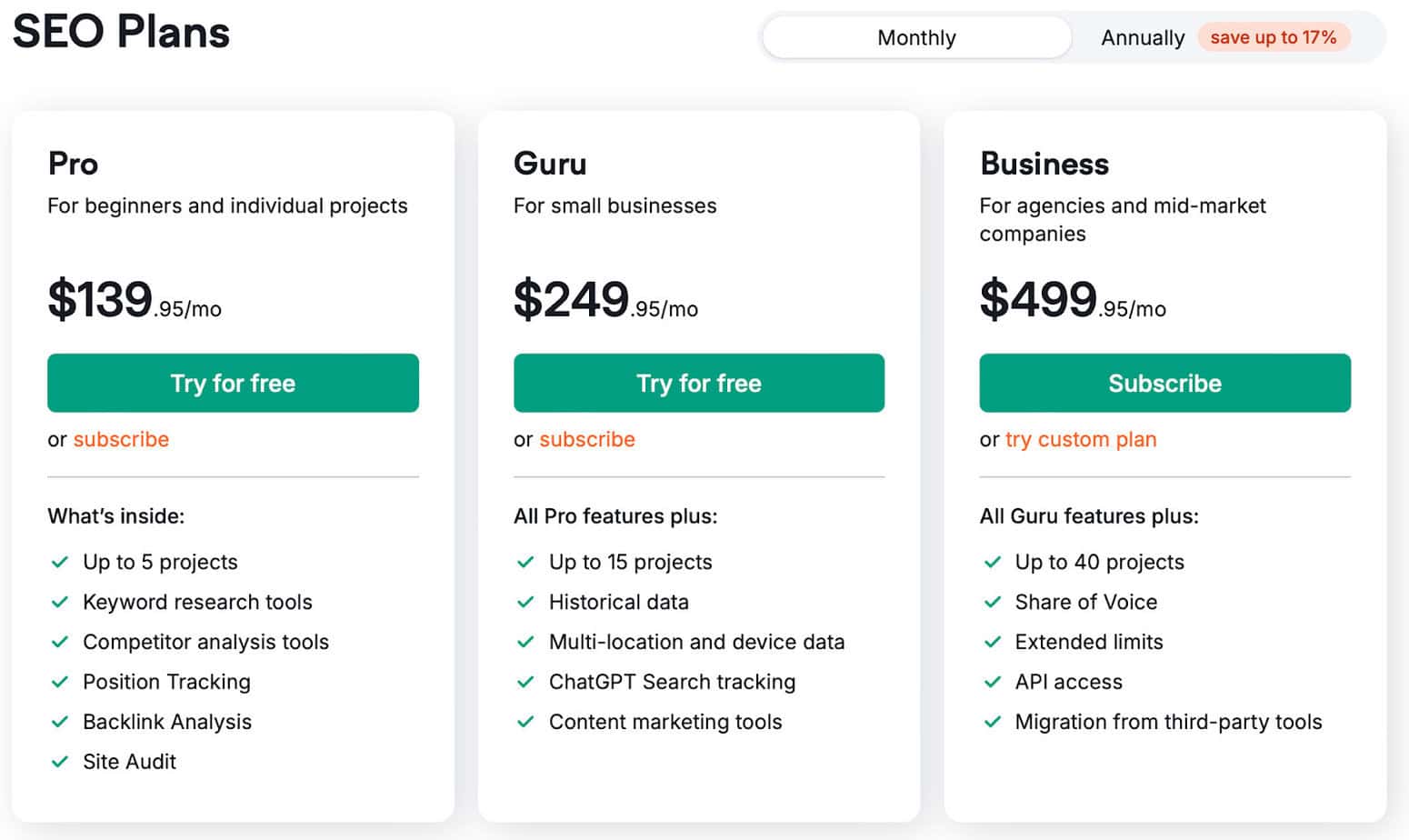The height and width of the screenshot is (840, 1409).
Task: Click the 'Guru' plan title
Action: (x=550, y=164)
